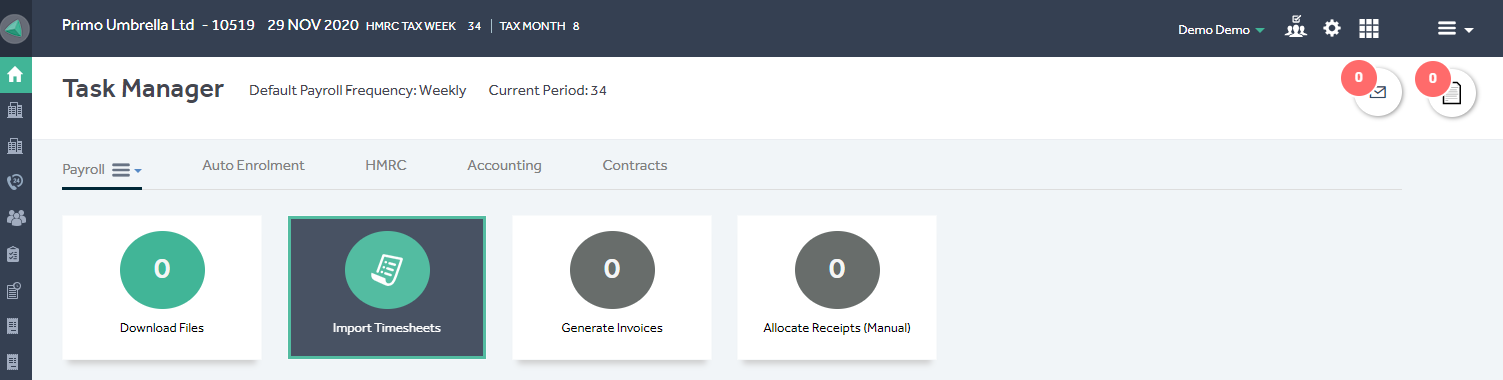Image resolution: width=1503 pixels, height=380 pixels.
Task: Open the people group sidebar icon
Action: coord(15,218)
